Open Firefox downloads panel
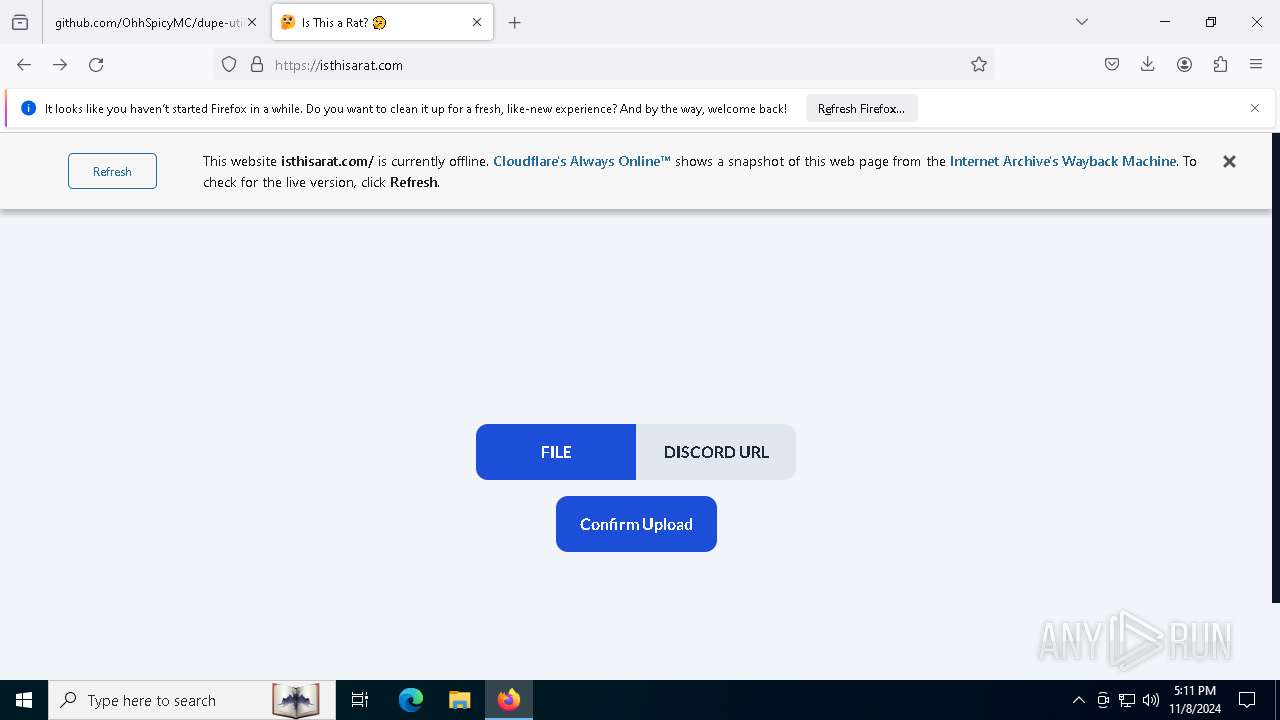 click(1148, 65)
